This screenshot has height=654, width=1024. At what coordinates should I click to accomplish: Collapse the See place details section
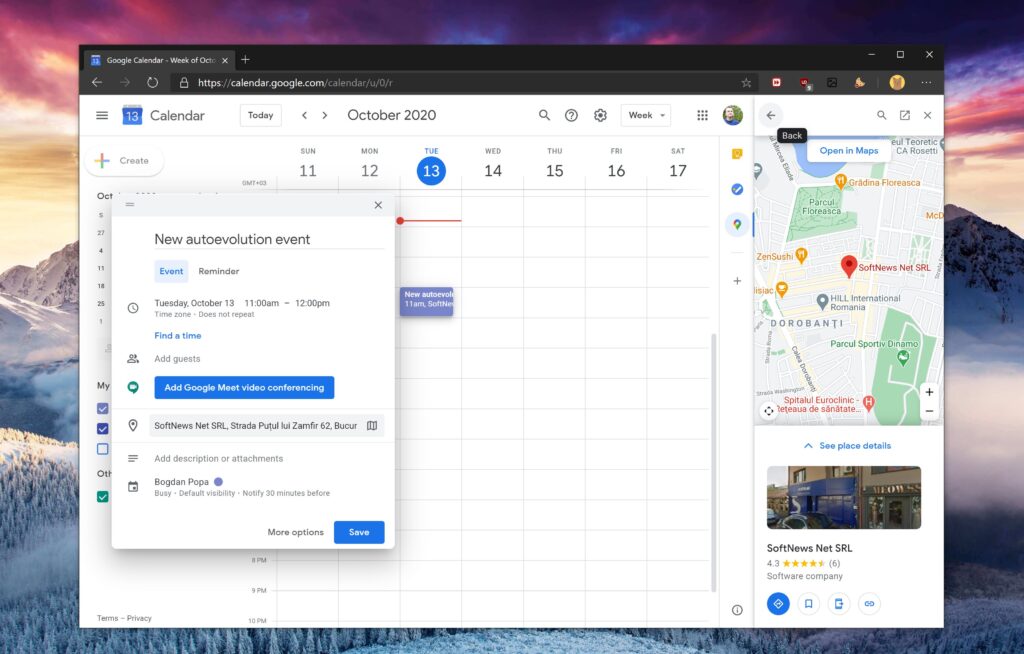click(x=846, y=445)
